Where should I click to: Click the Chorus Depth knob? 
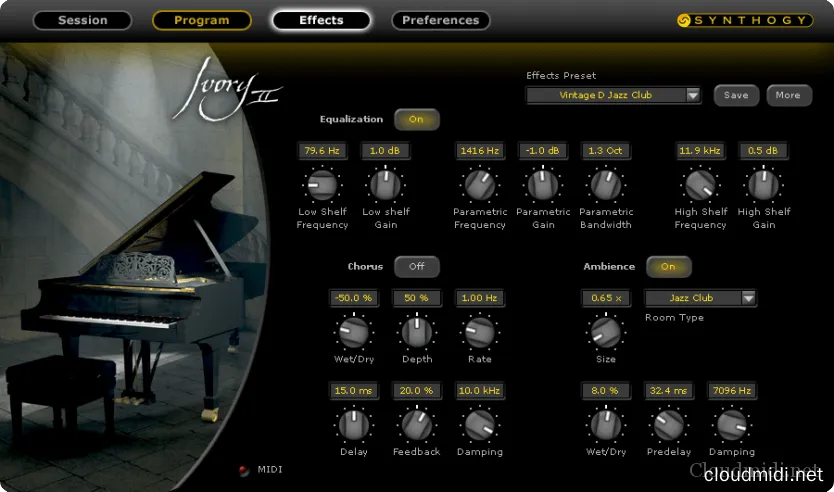(416, 332)
